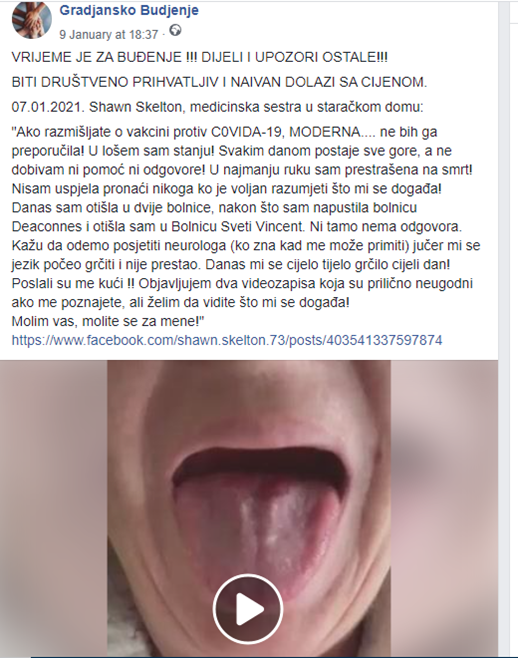Click the round play button on video

tap(248, 608)
